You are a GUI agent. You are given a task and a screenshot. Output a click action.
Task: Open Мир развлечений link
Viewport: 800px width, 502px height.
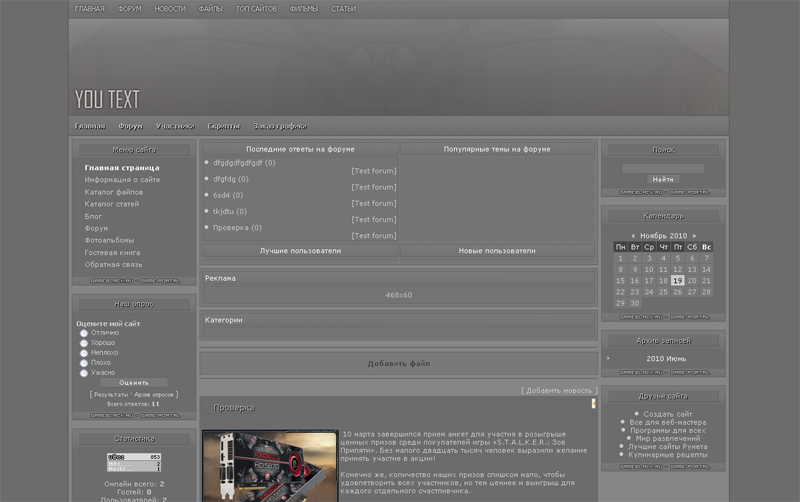pos(668,438)
